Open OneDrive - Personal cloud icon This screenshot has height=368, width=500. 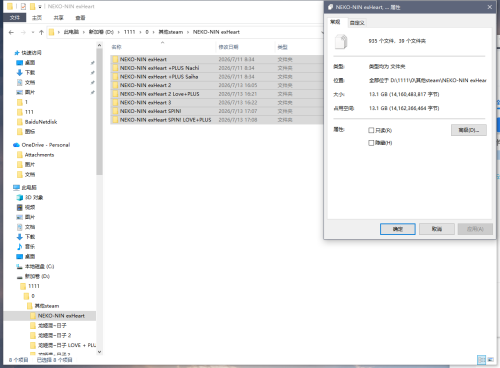click(16, 145)
